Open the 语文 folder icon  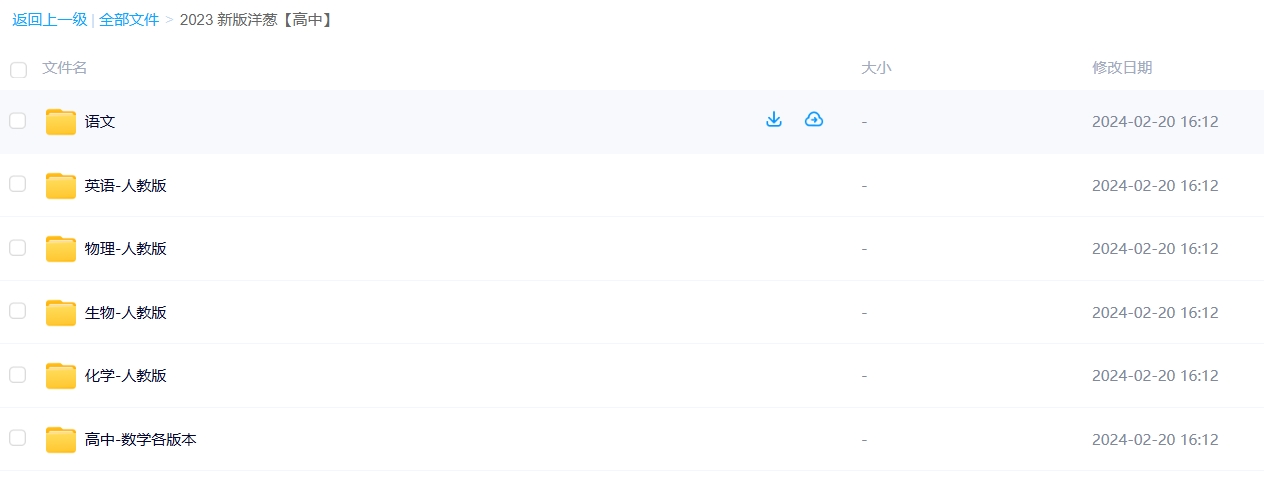tap(61, 122)
